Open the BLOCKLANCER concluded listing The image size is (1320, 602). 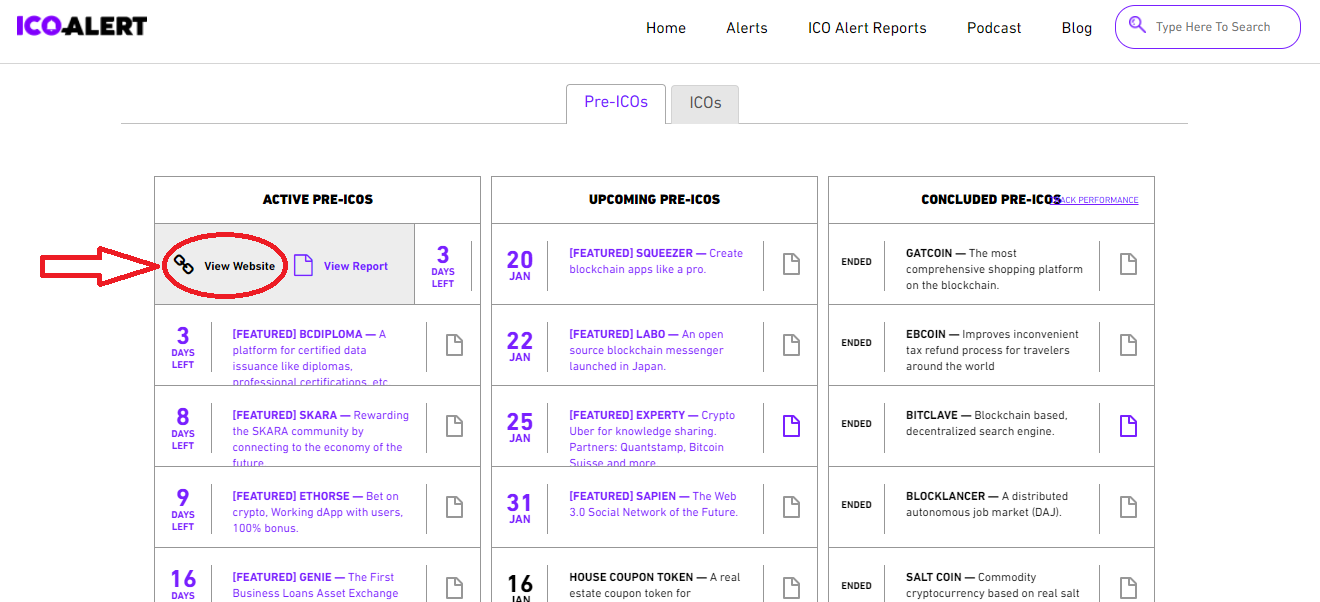(987, 504)
